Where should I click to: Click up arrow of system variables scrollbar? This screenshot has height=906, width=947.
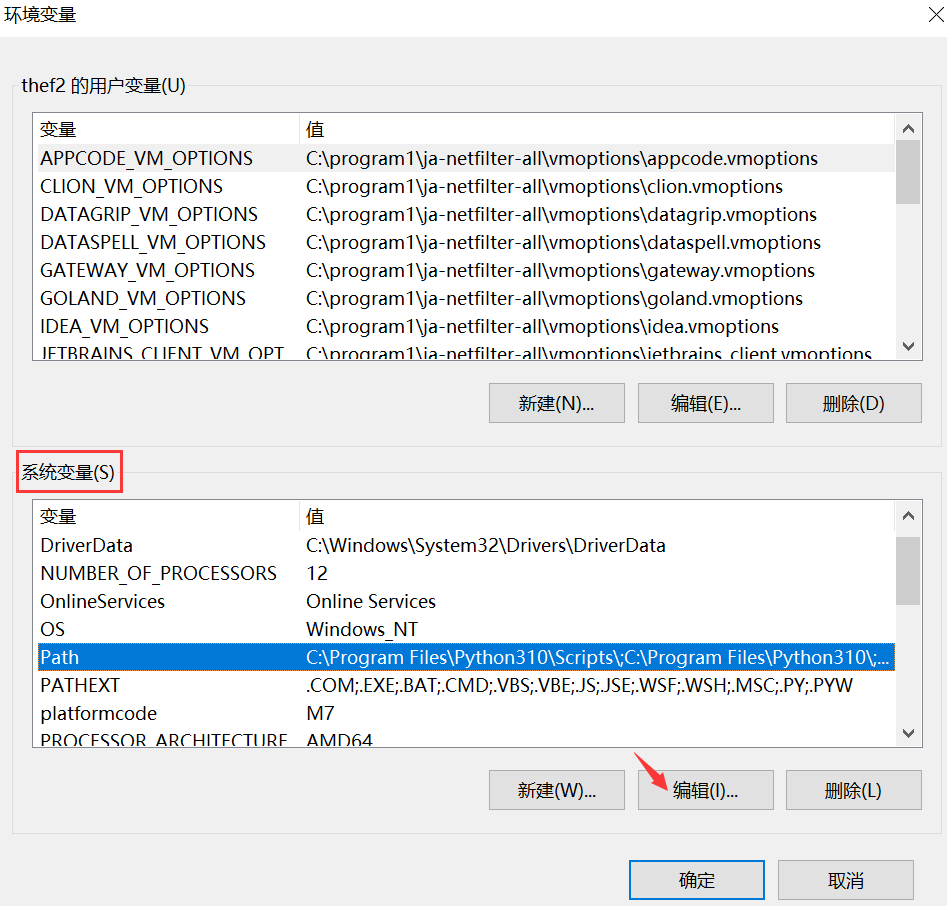[x=908, y=516]
